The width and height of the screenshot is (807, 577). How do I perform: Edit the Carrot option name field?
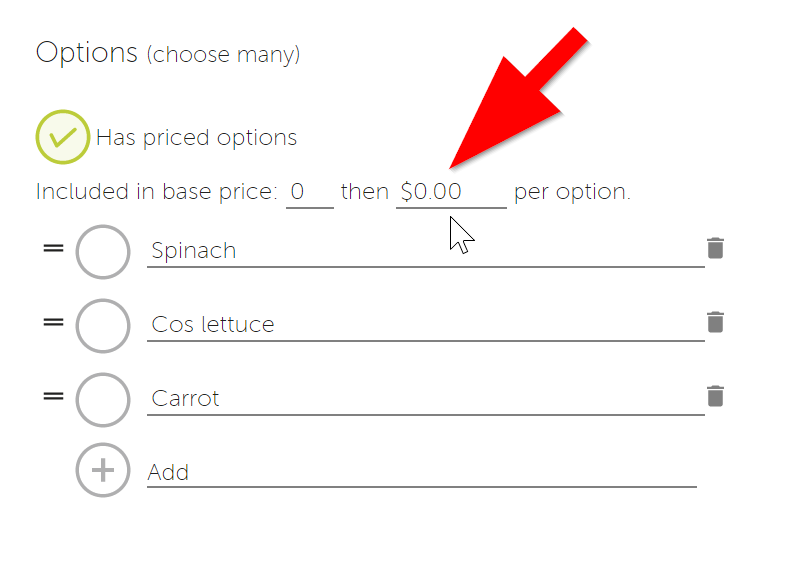pos(426,399)
